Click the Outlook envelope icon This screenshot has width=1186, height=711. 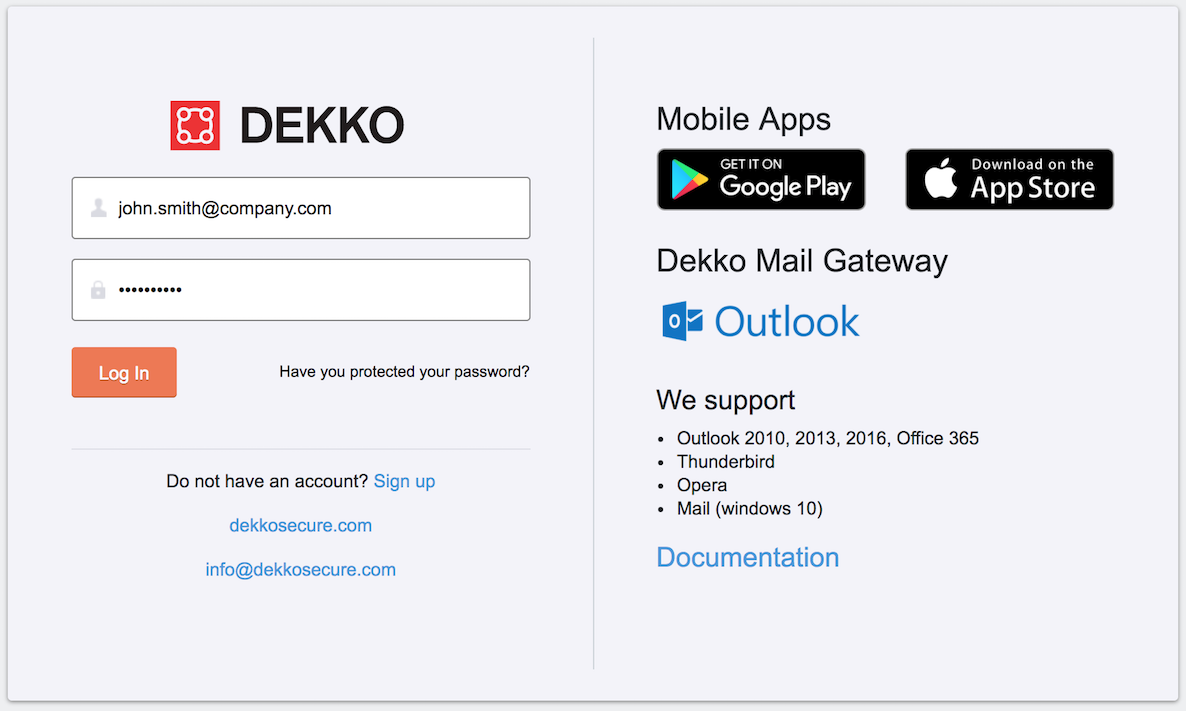click(682, 322)
